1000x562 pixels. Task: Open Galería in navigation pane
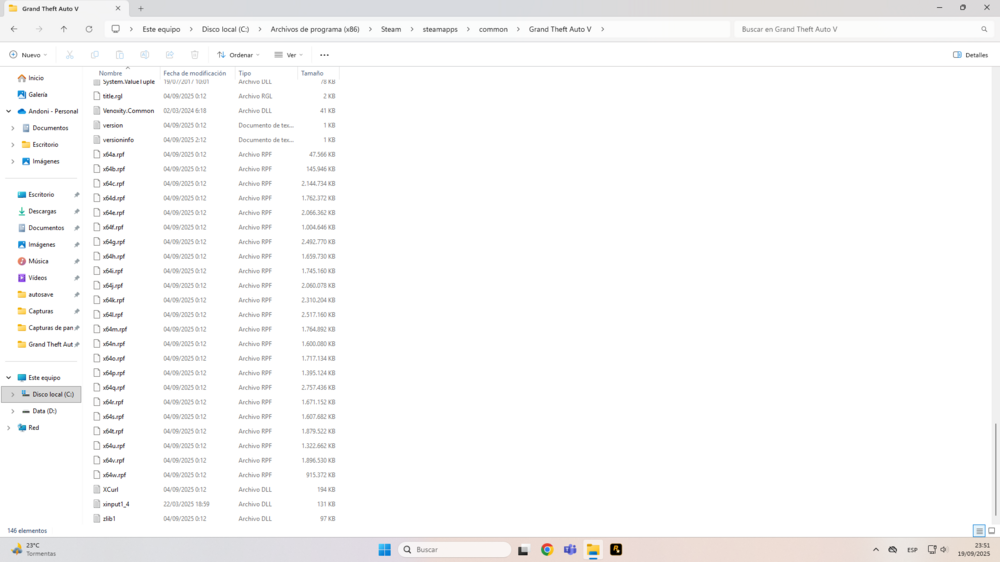coord(38,94)
